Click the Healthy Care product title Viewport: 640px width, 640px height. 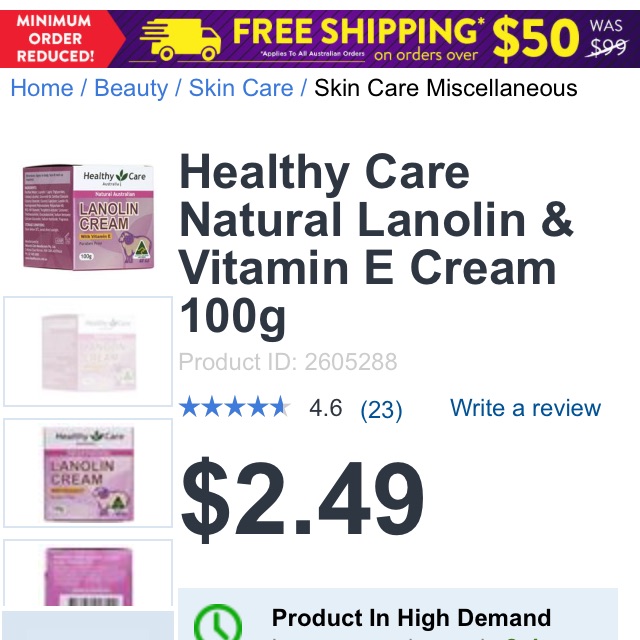(x=376, y=245)
